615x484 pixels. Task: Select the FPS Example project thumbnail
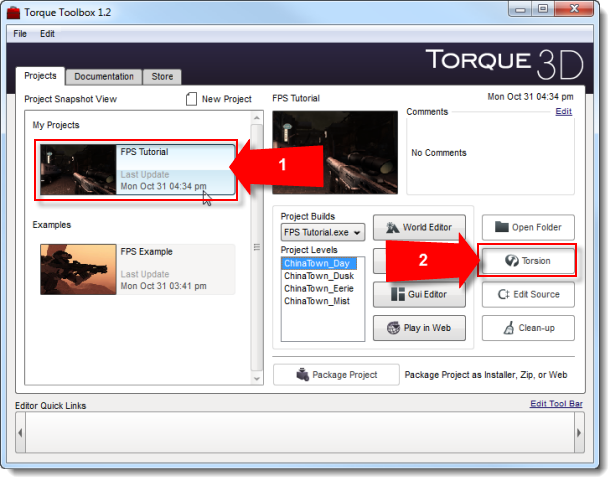(78, 269)
